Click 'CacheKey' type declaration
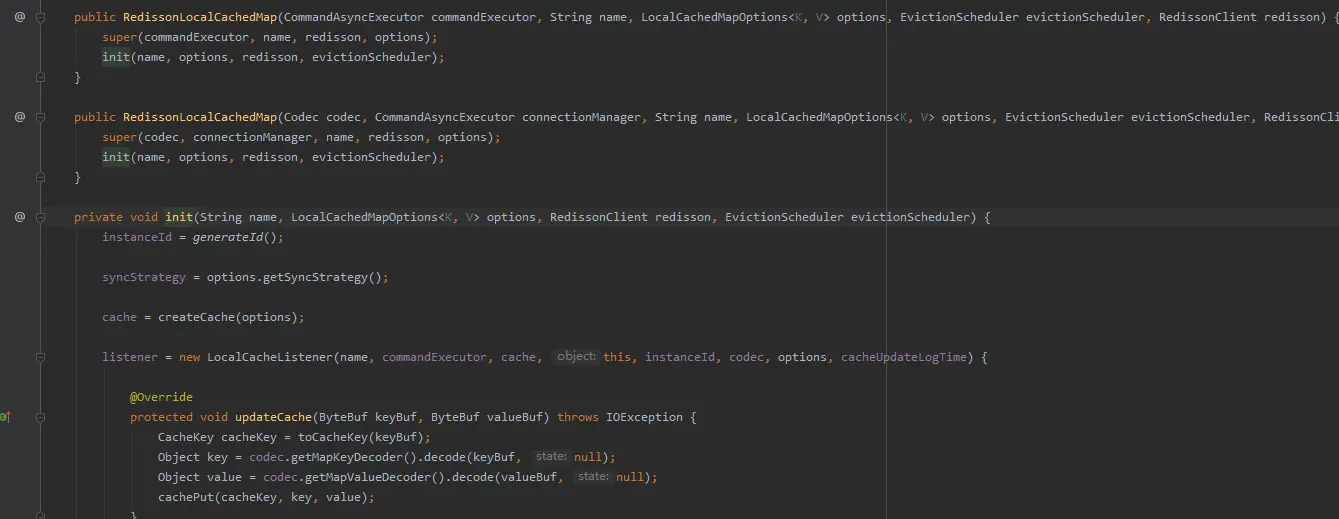The height and width of the screenshot is (519, 1339). pos(186,437)
